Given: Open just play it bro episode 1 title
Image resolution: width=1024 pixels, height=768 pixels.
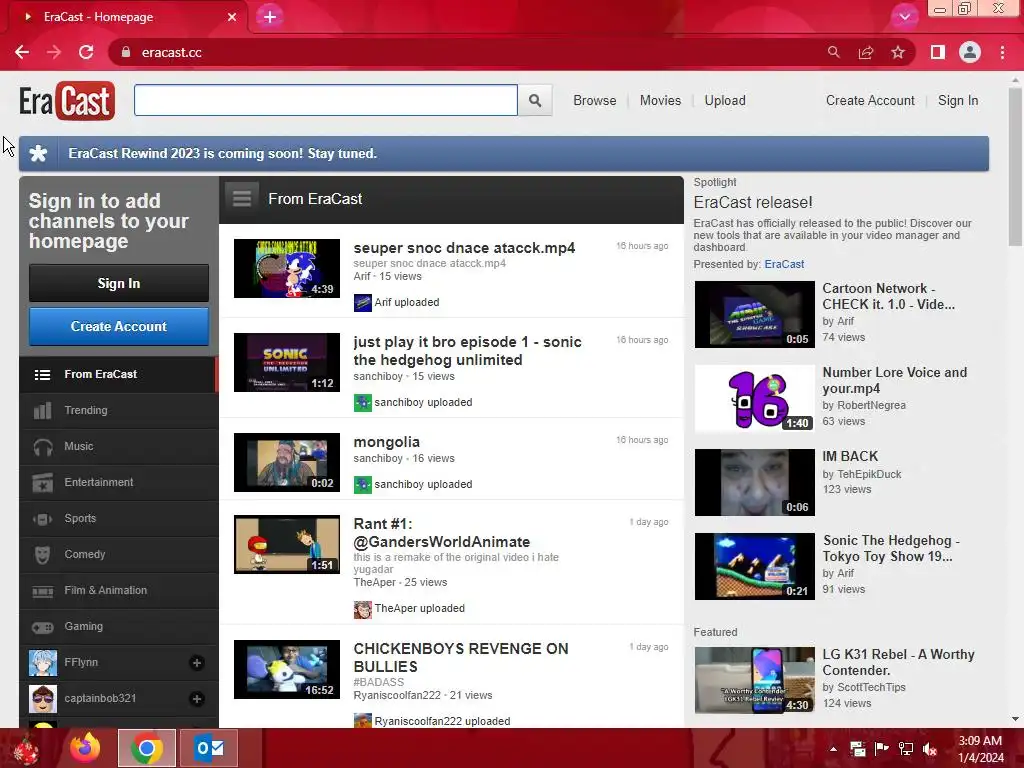Looking at the screenshot, I should 468,351.
